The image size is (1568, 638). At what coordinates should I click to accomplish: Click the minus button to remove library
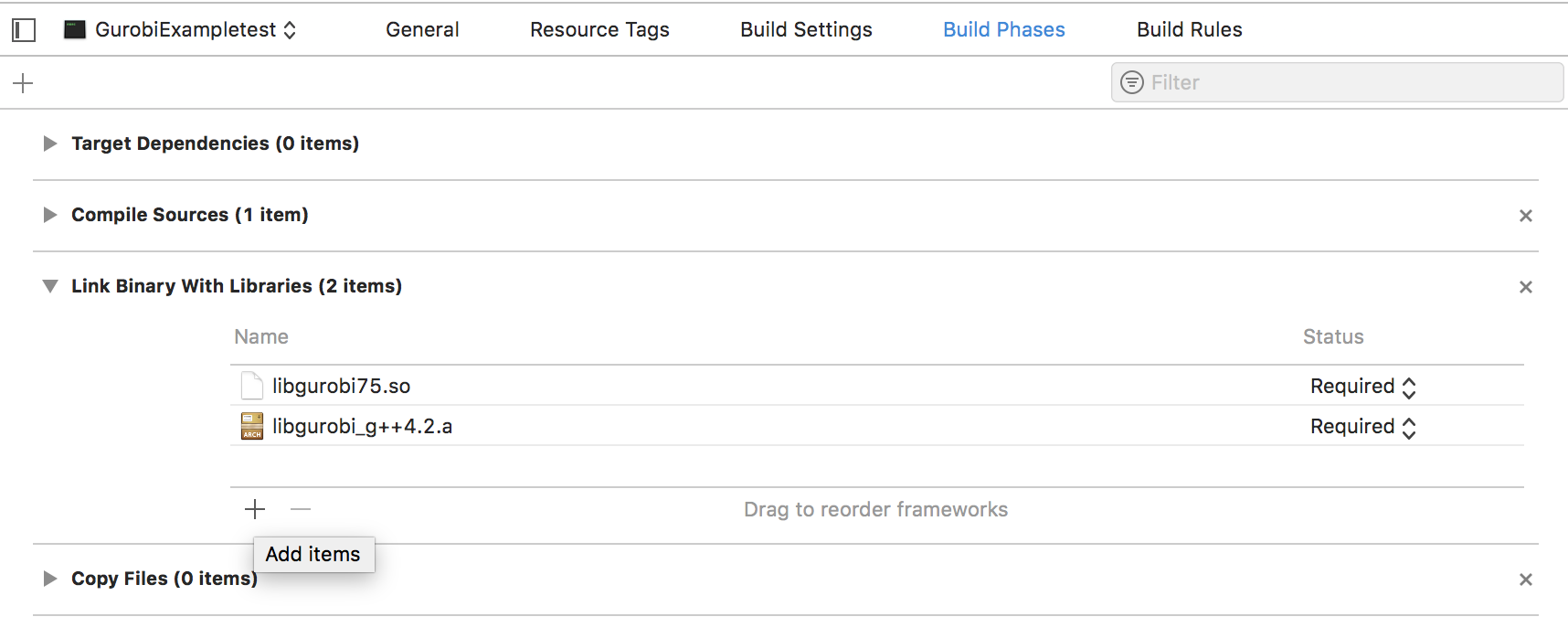click(301, 509)
